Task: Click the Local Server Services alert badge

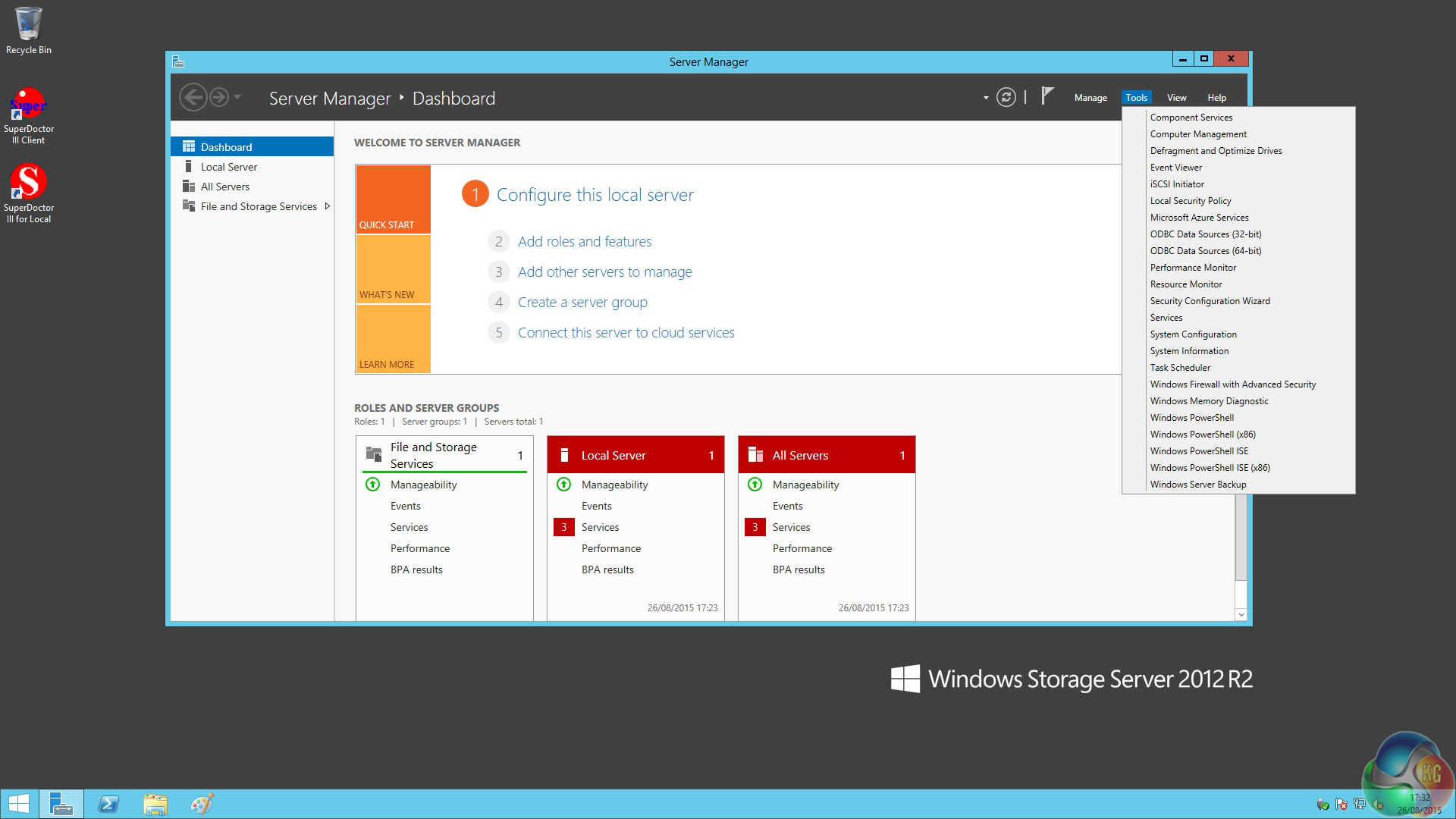Action: pos(563,527)
